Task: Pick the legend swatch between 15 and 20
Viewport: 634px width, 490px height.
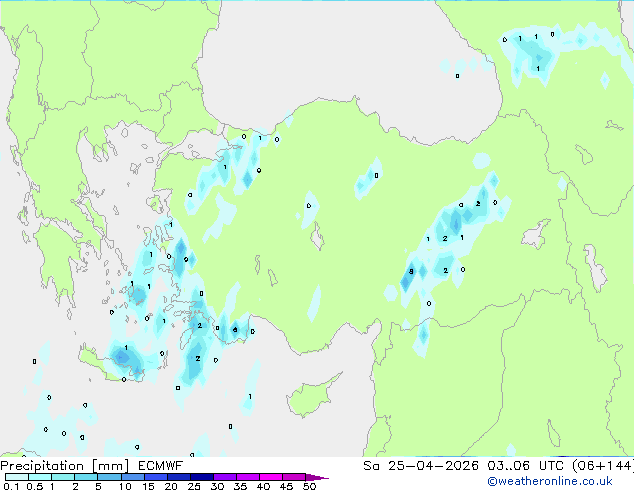Action: pyautogui.click(x=155, y=477)
